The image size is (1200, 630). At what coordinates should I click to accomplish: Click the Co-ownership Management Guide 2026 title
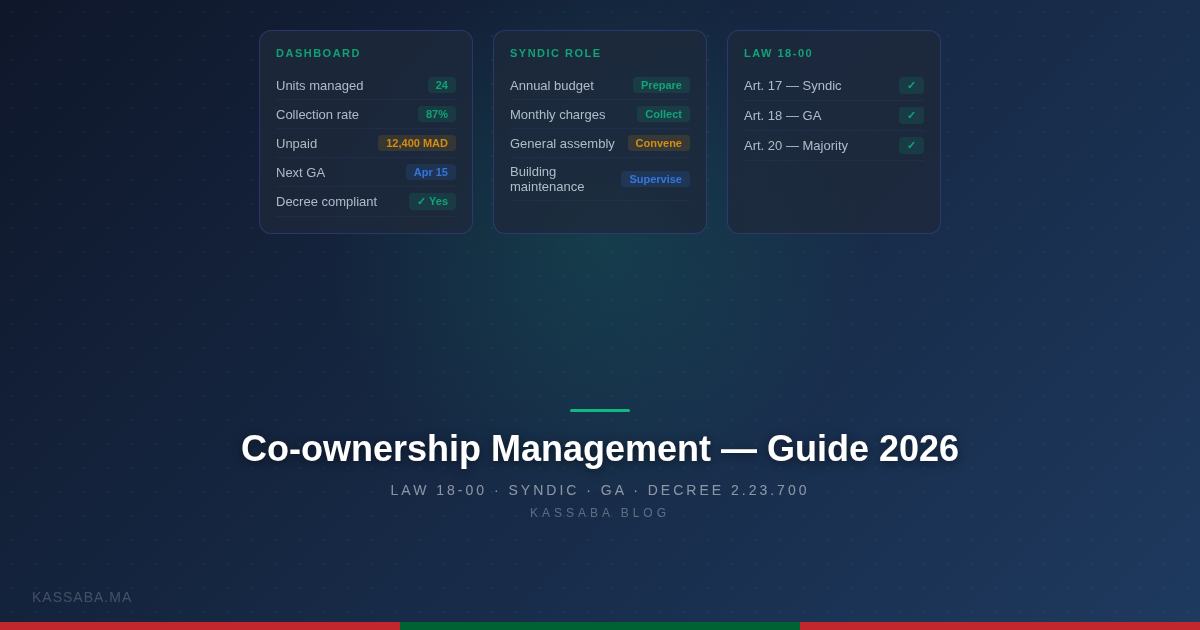click(600, 448)
